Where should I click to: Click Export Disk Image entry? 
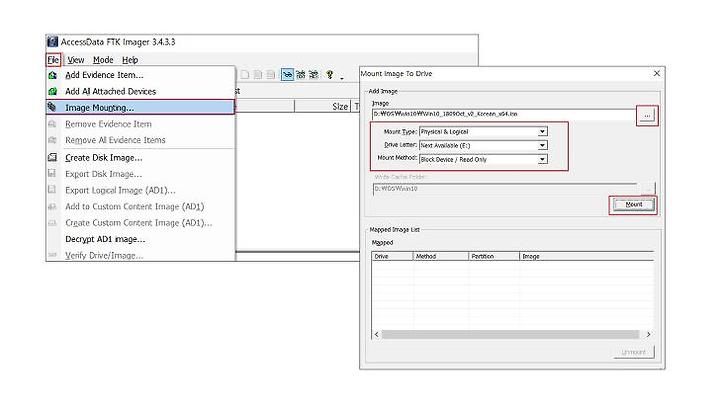141,174
